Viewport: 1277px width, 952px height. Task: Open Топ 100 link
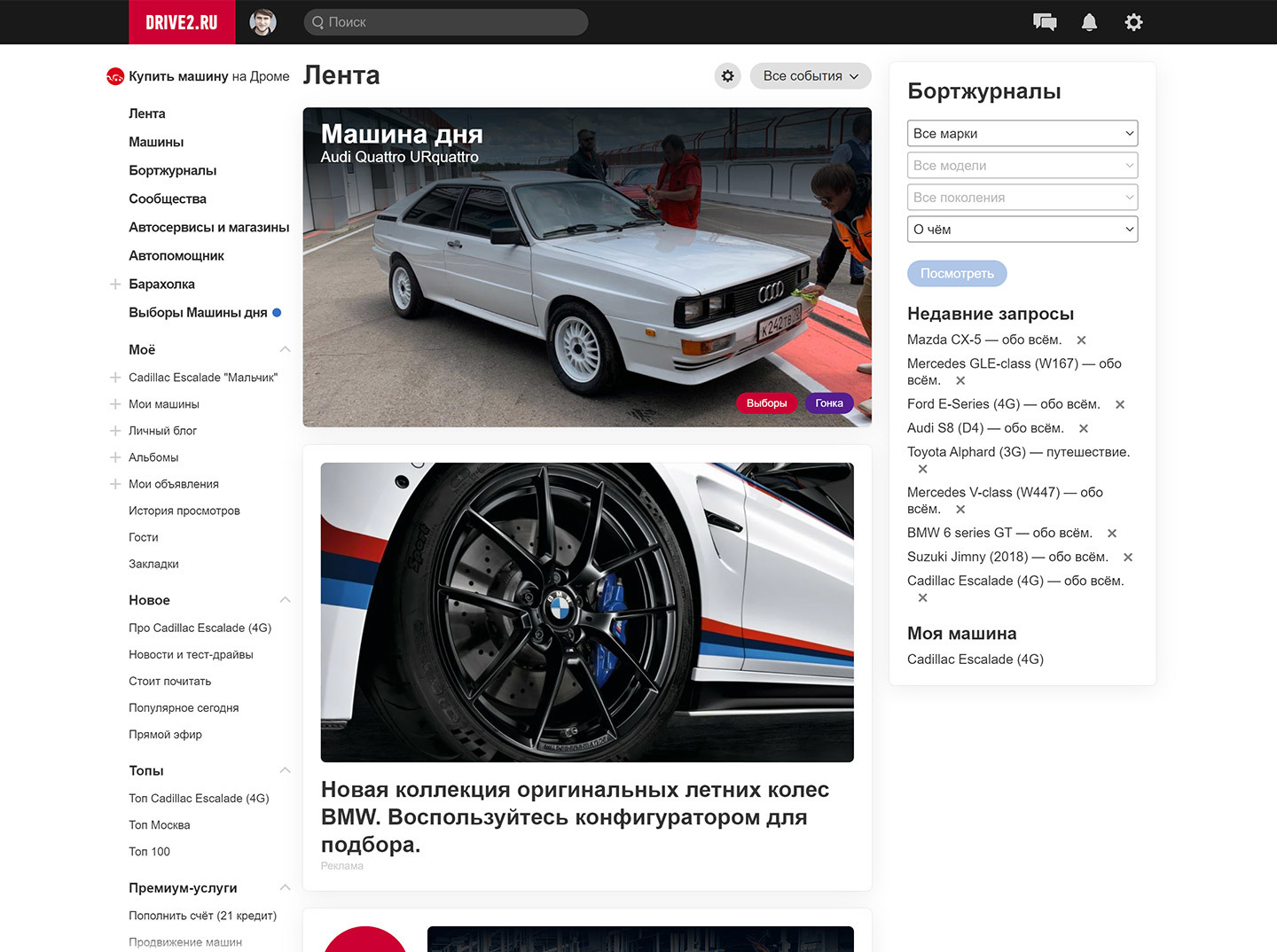click(149, 851)
